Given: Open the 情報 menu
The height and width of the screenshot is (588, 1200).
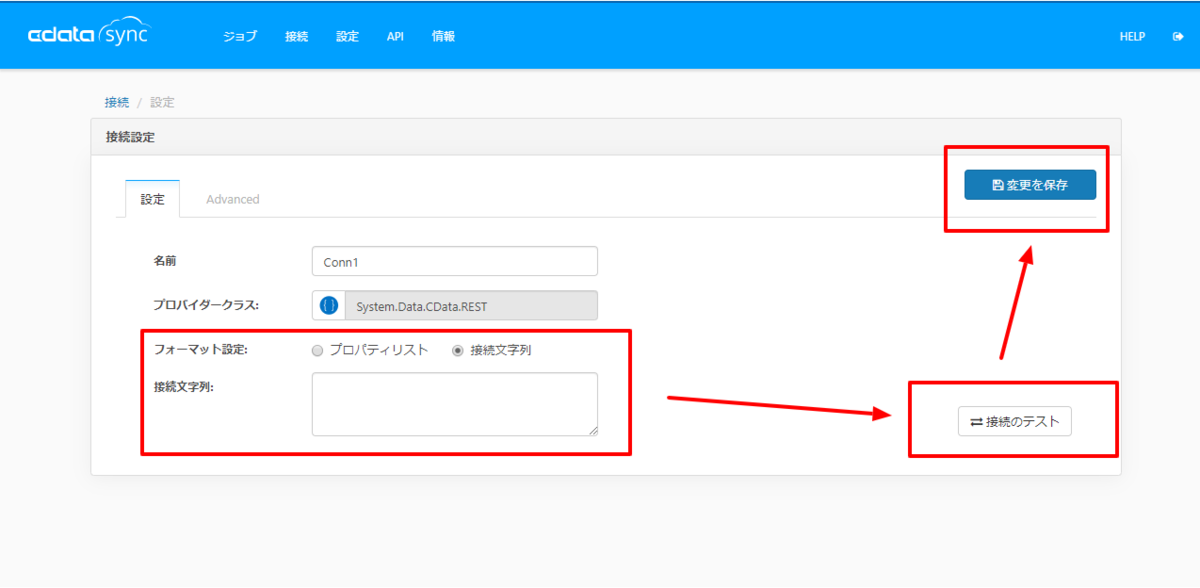Looking at the screenshot, I should click(443, 36).
